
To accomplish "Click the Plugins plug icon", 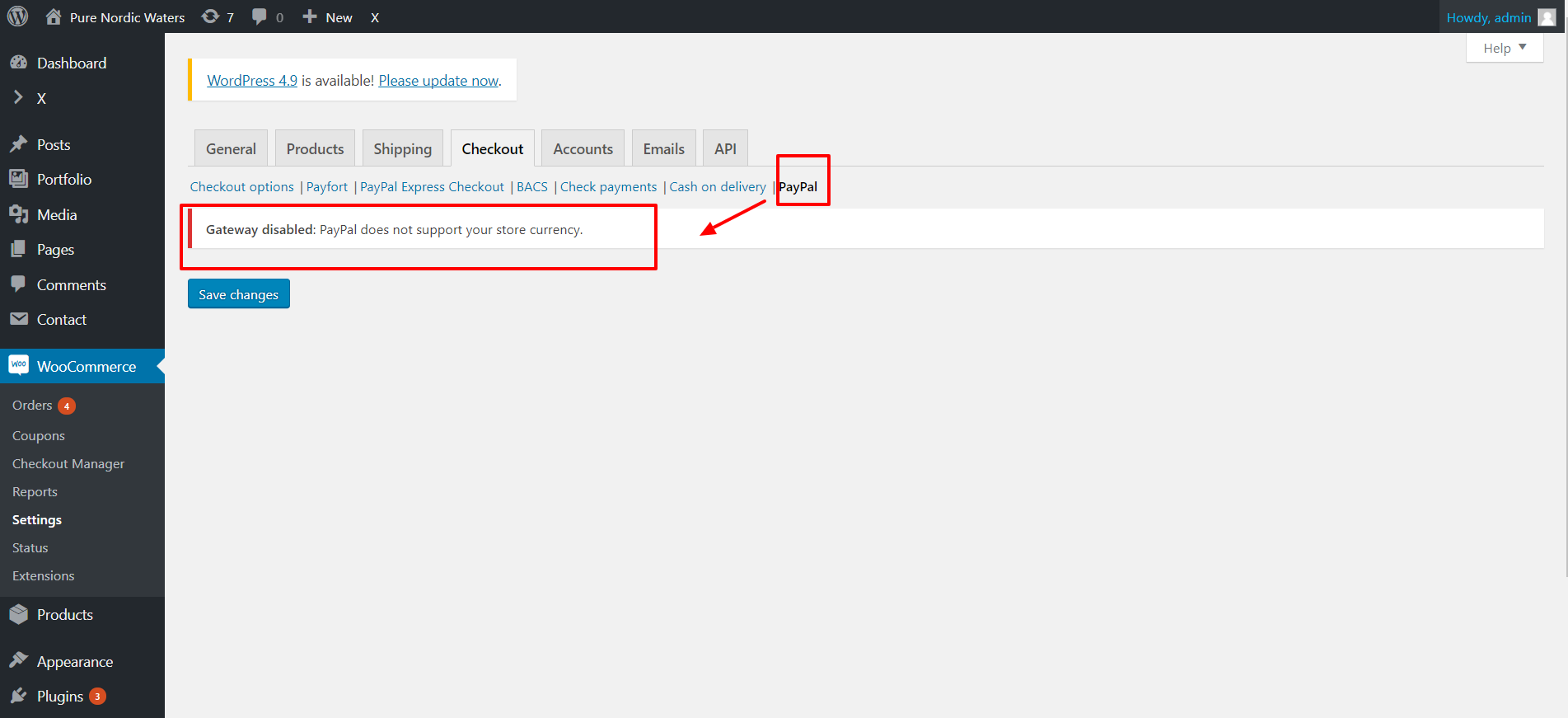I will (18, 696).
